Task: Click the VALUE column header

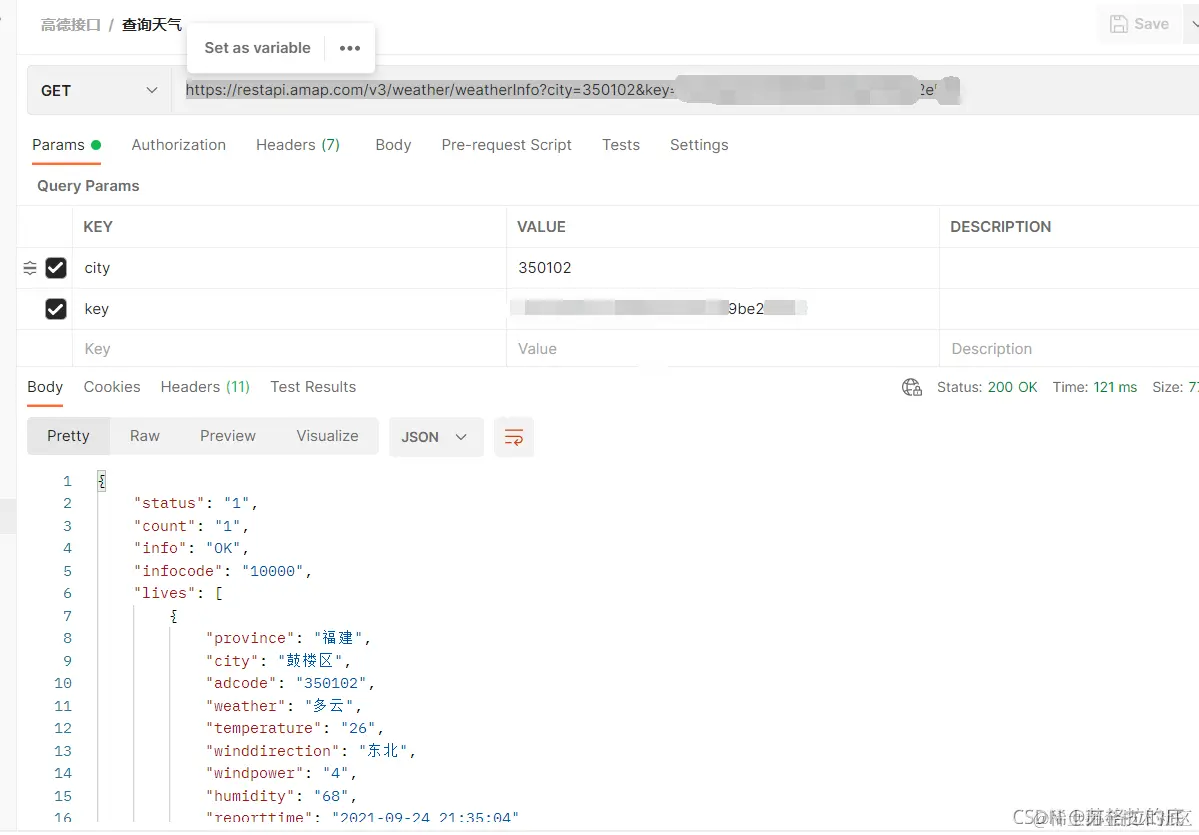Action: click(541, 227)
